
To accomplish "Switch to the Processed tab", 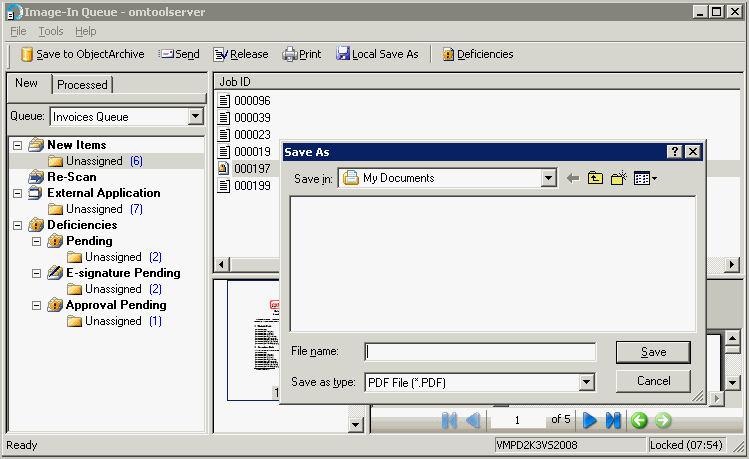I will [82, 85].
